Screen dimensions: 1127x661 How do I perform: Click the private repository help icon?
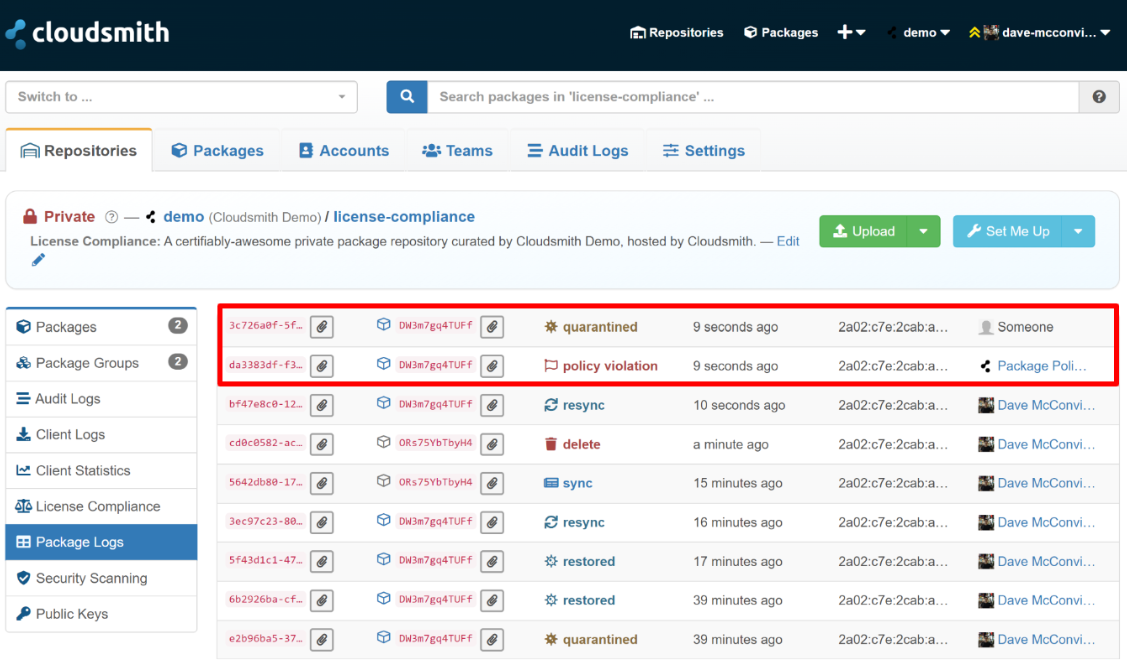point(111,217)
